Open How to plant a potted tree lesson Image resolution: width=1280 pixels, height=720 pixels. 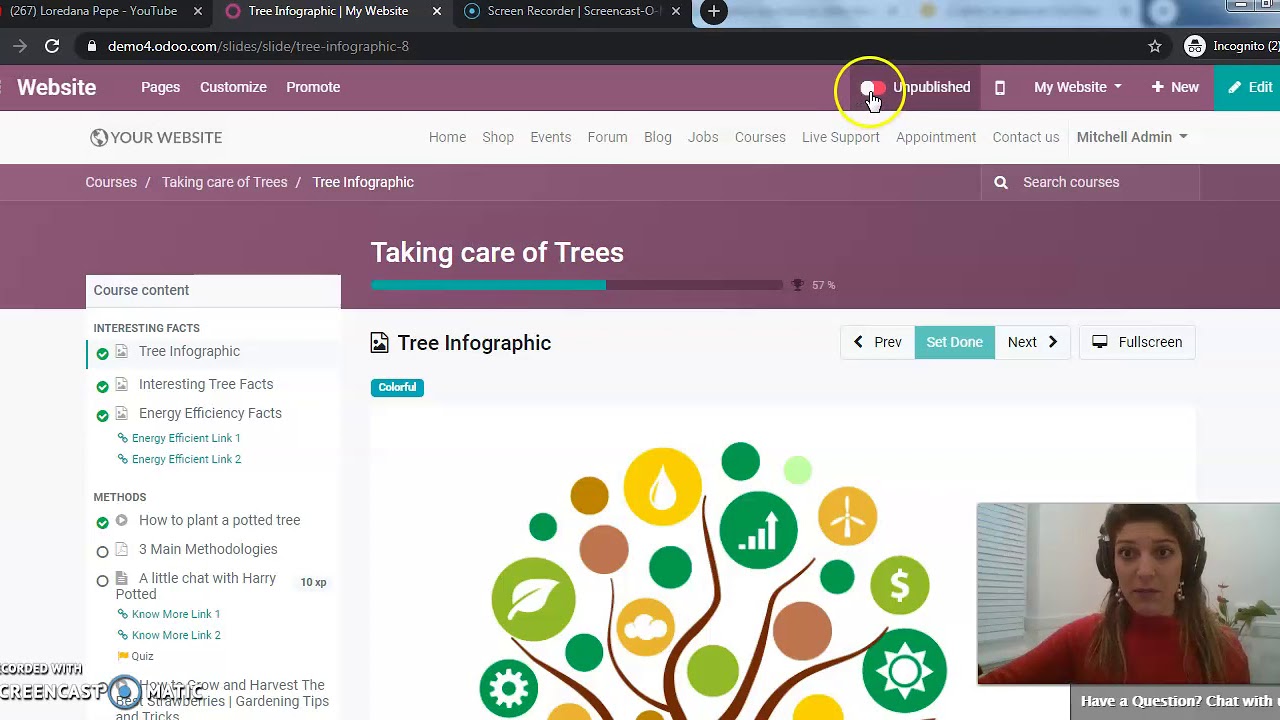219,520
